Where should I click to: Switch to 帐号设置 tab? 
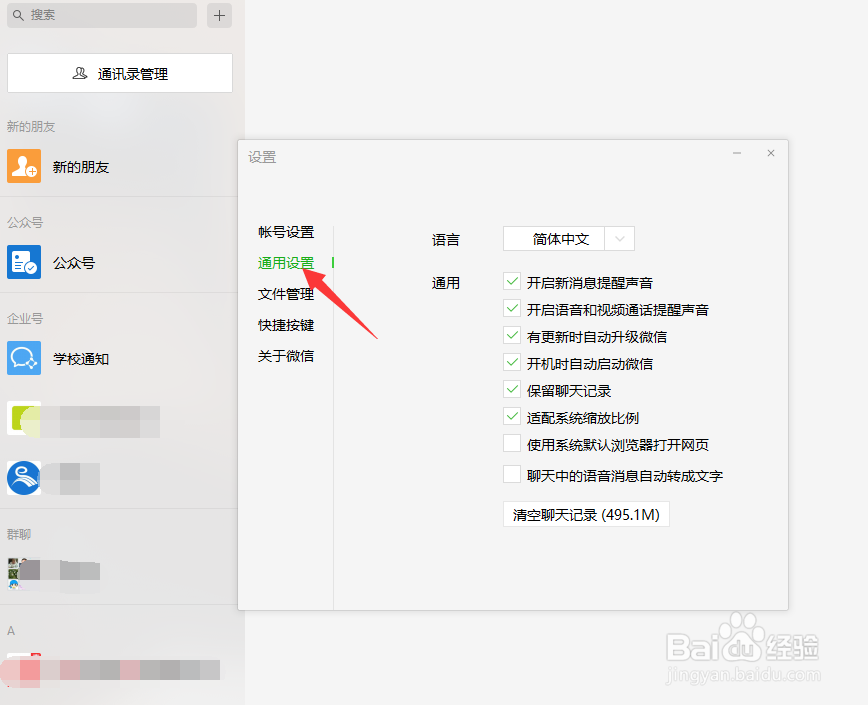coord(286,232)
